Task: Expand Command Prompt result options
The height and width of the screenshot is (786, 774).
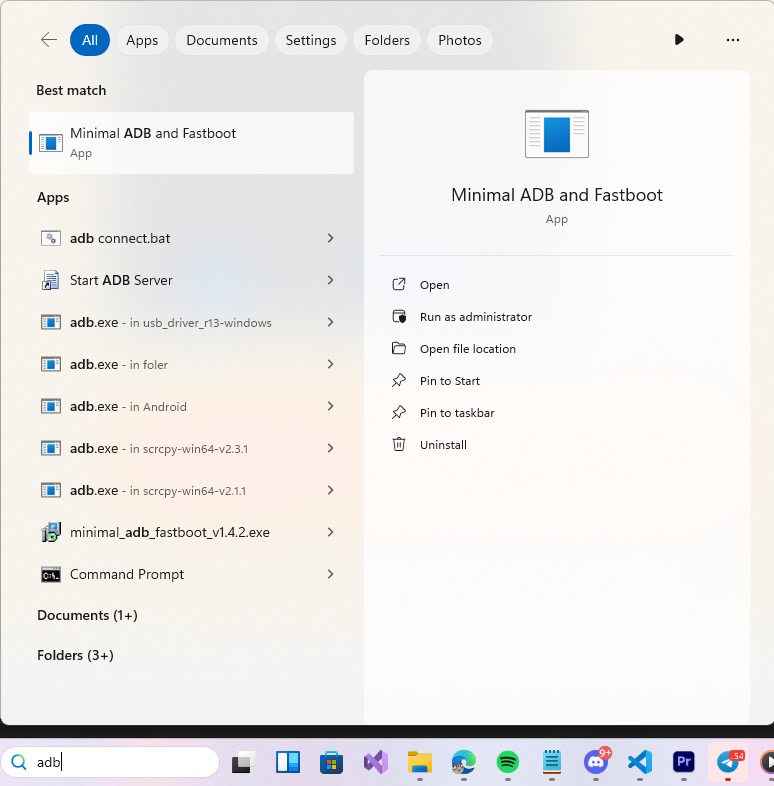Action: click(x=330, y=574)
